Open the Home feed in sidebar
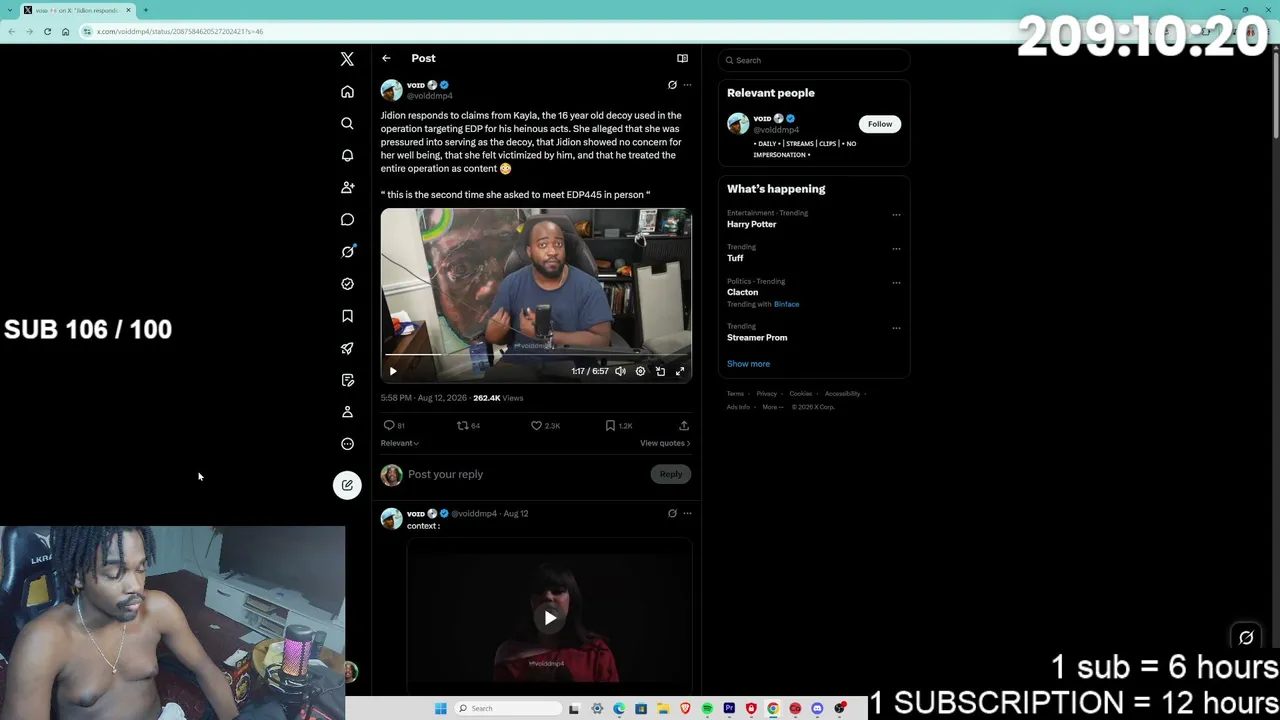 coord(347,92)
